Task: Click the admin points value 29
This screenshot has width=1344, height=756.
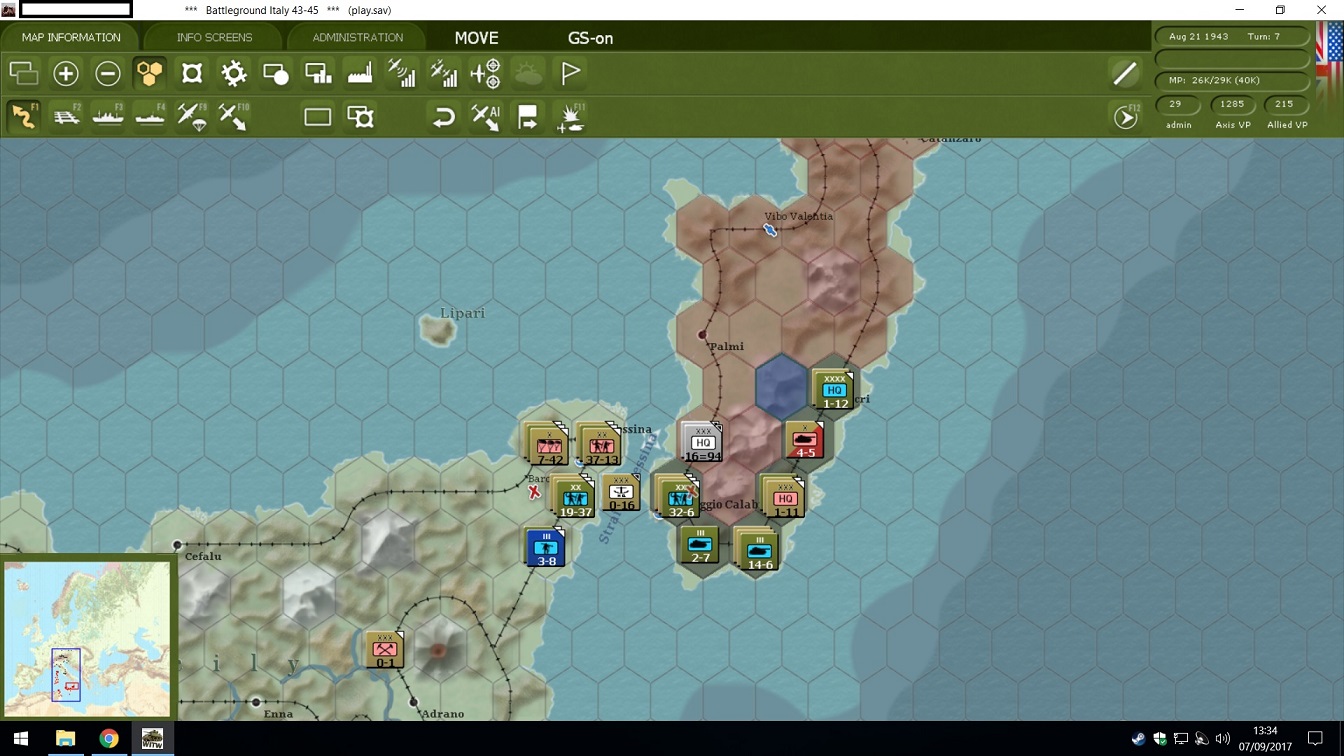Action: (1176, 104)
